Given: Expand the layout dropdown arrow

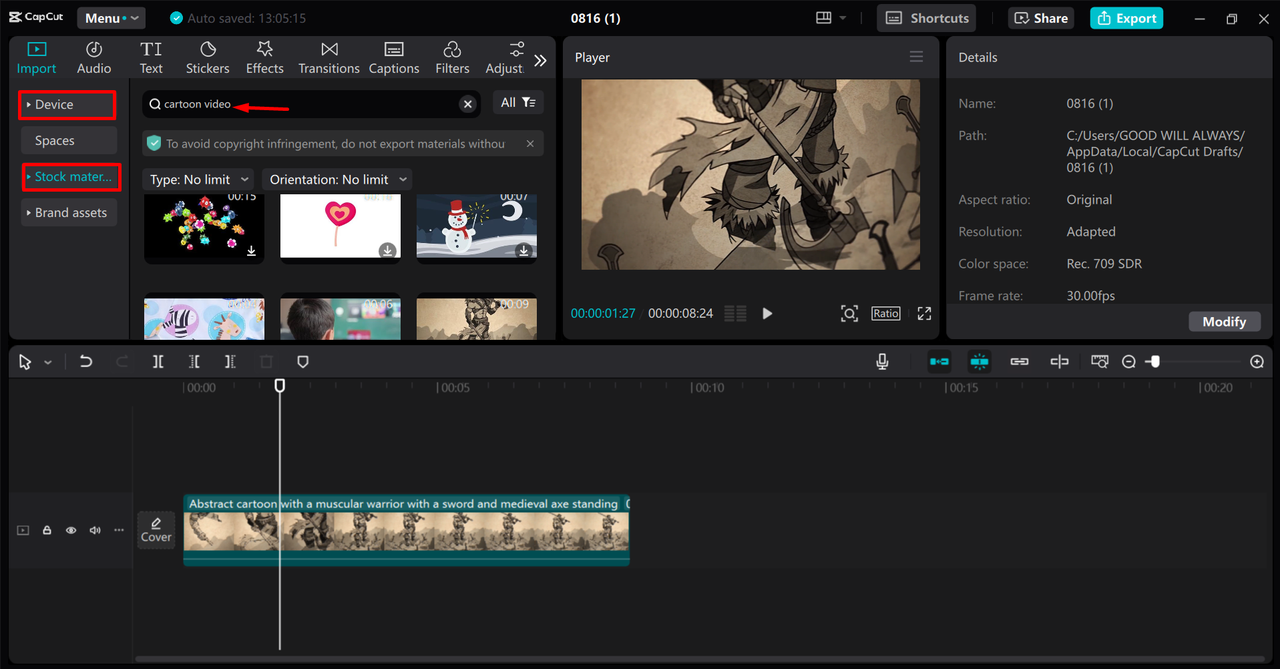Looking at the screenshot, I should pos(843,18).
